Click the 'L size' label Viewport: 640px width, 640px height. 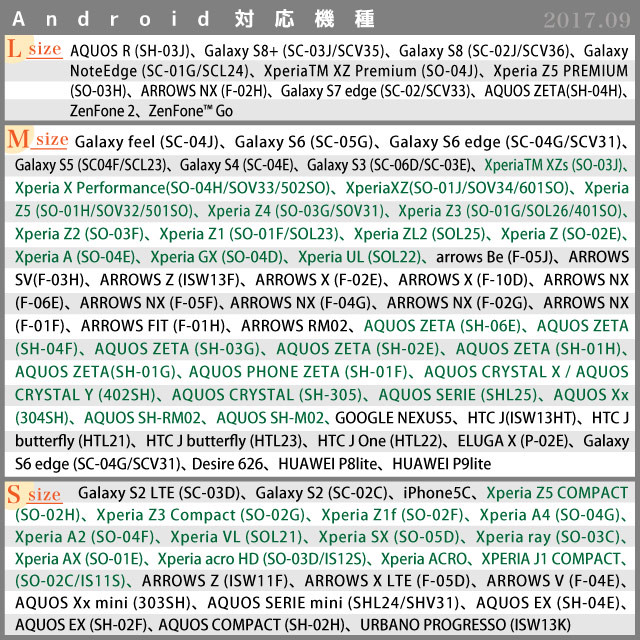point(34,50)
